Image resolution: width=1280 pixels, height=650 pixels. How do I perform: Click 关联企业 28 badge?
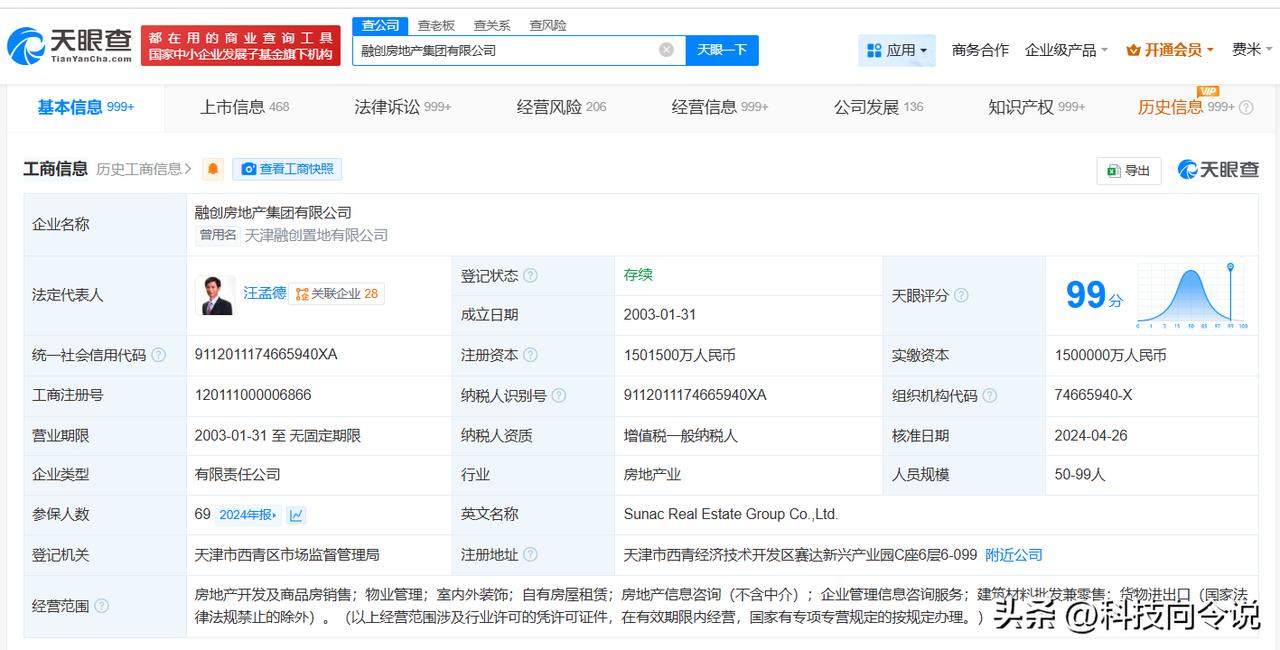click(x=337, y=294)
